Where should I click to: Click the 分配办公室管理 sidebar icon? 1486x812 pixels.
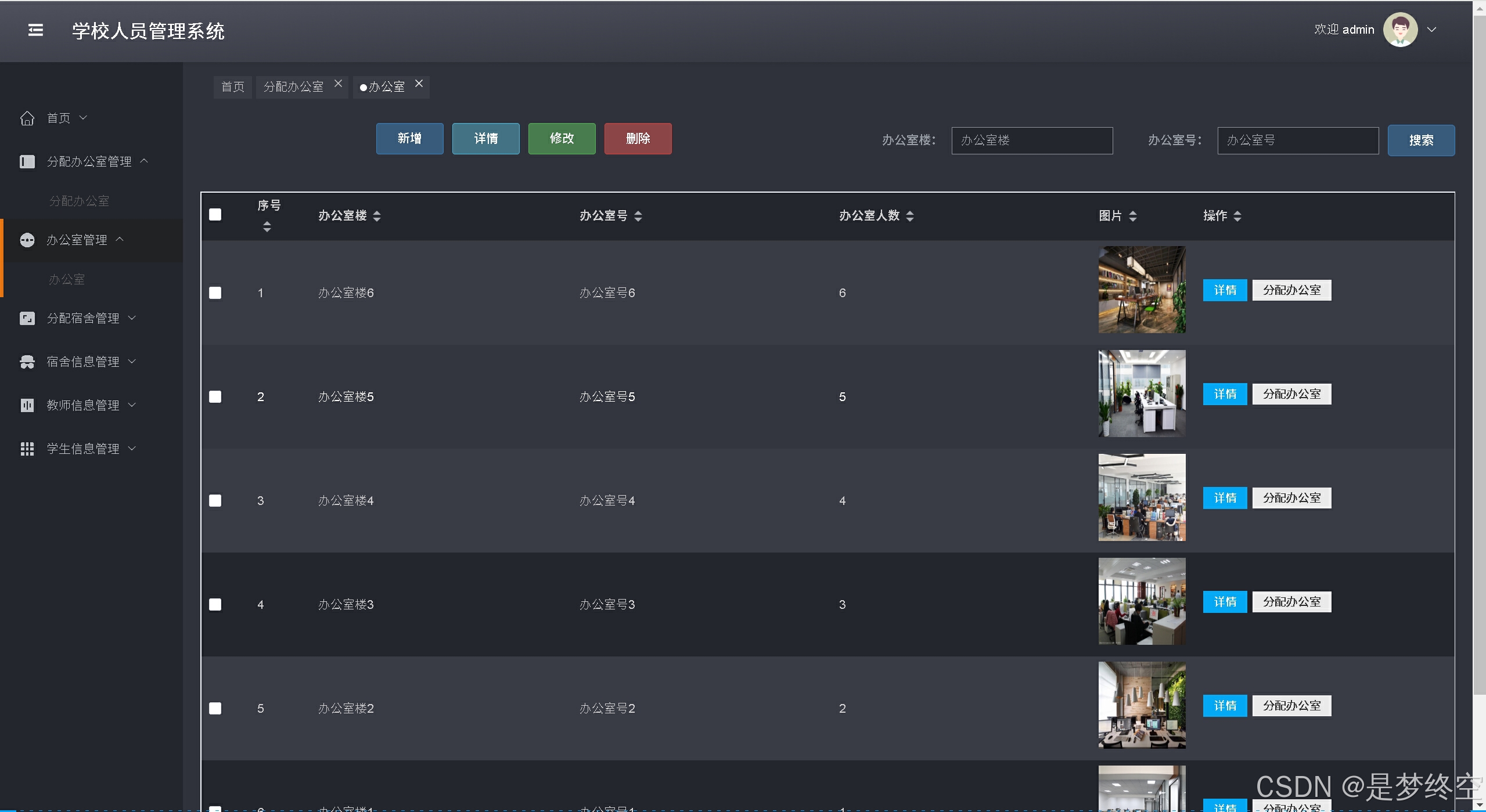(27, 161)
